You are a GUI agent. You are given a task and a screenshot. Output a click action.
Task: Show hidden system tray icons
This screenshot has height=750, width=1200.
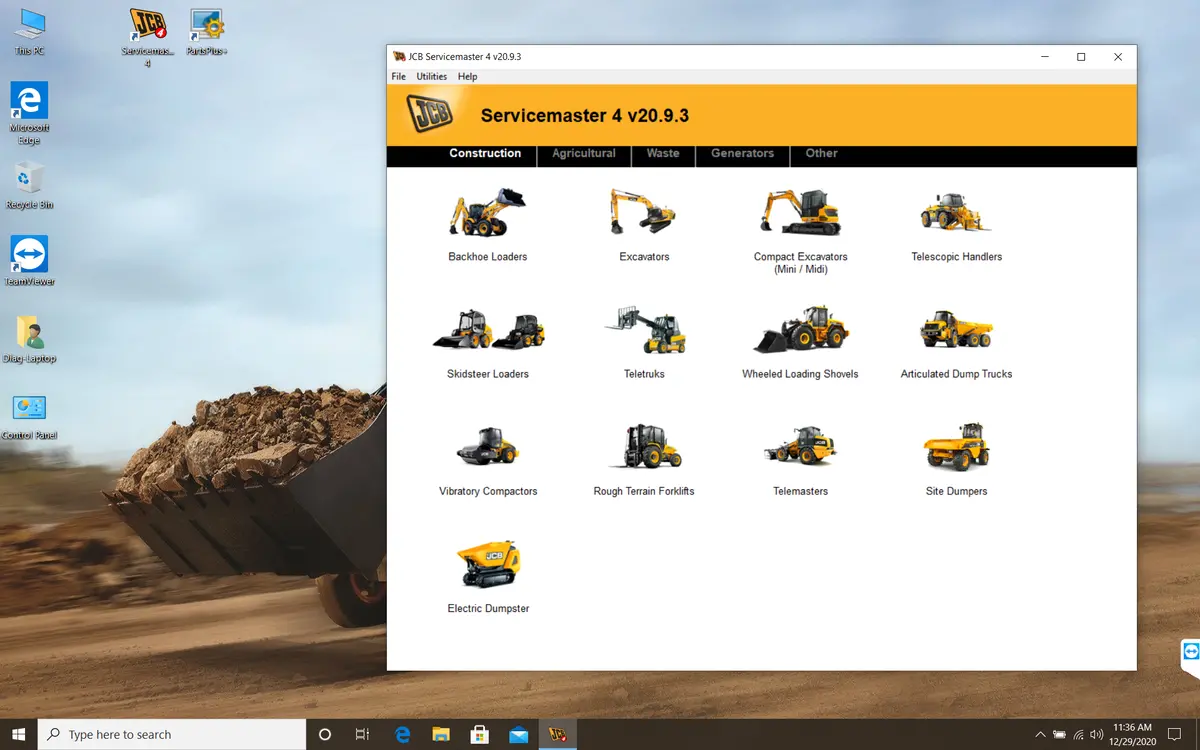click(1040, 734)
